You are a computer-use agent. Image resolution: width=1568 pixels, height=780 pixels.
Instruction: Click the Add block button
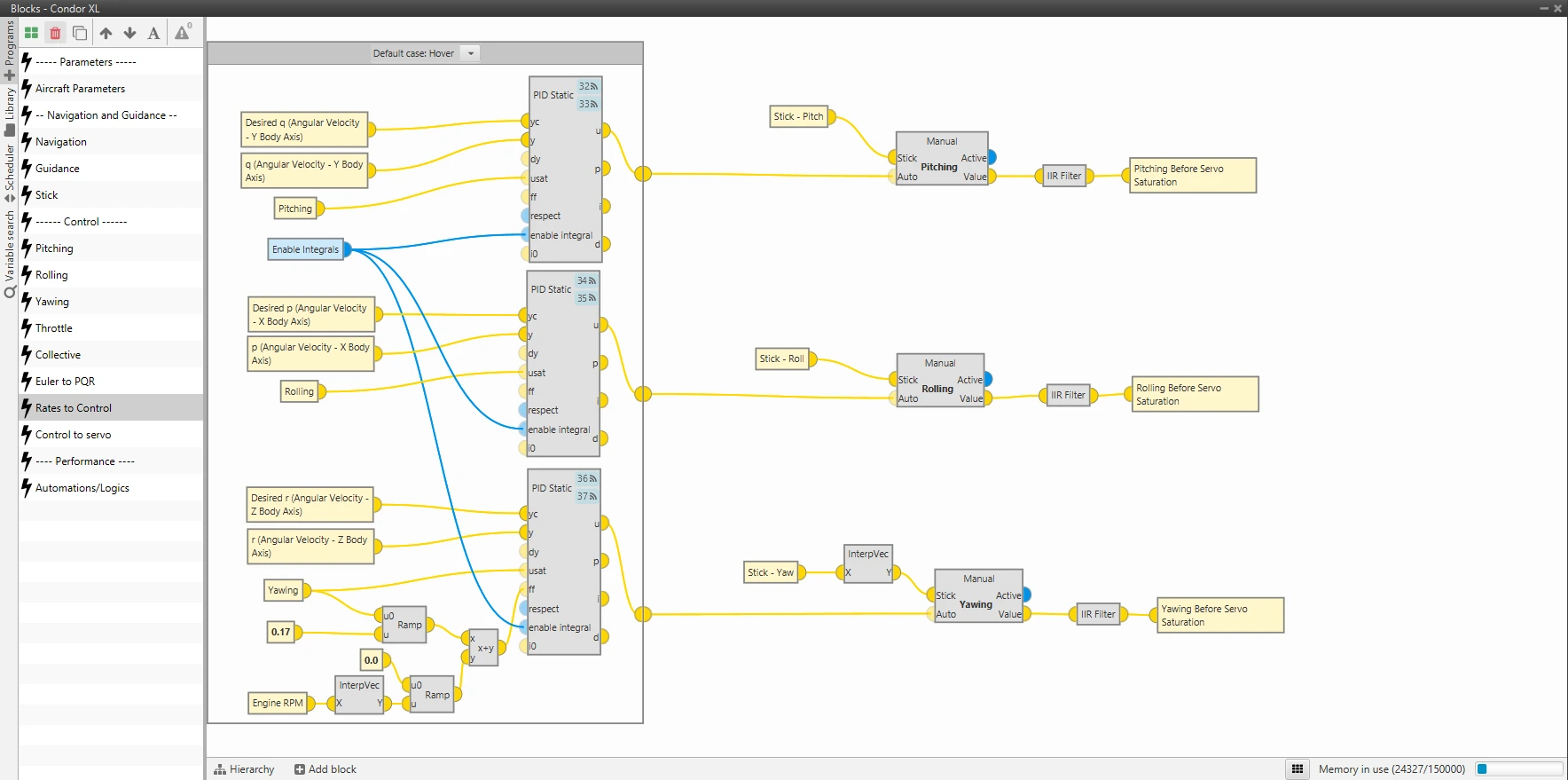325,769
